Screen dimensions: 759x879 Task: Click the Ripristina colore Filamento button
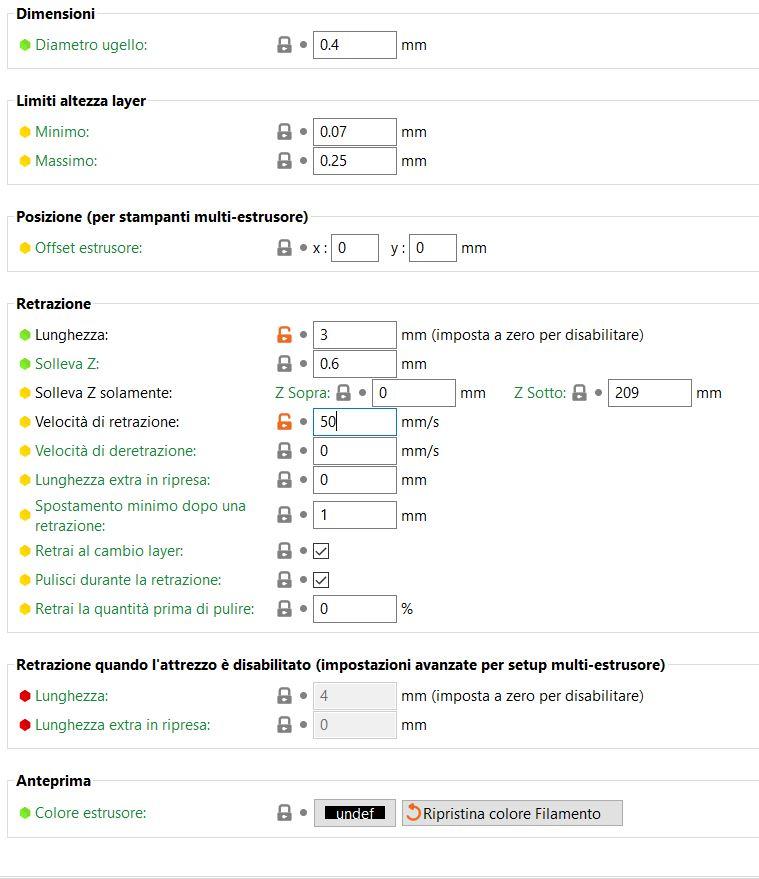512,813
